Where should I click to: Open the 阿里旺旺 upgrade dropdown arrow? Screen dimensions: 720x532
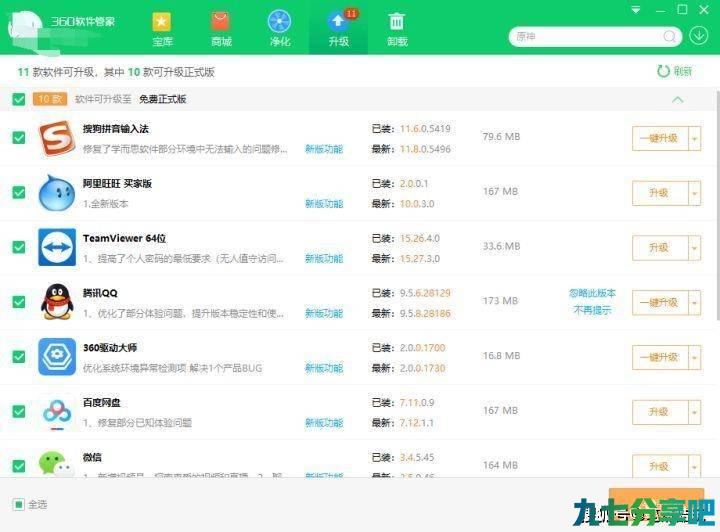click(695, 193)
